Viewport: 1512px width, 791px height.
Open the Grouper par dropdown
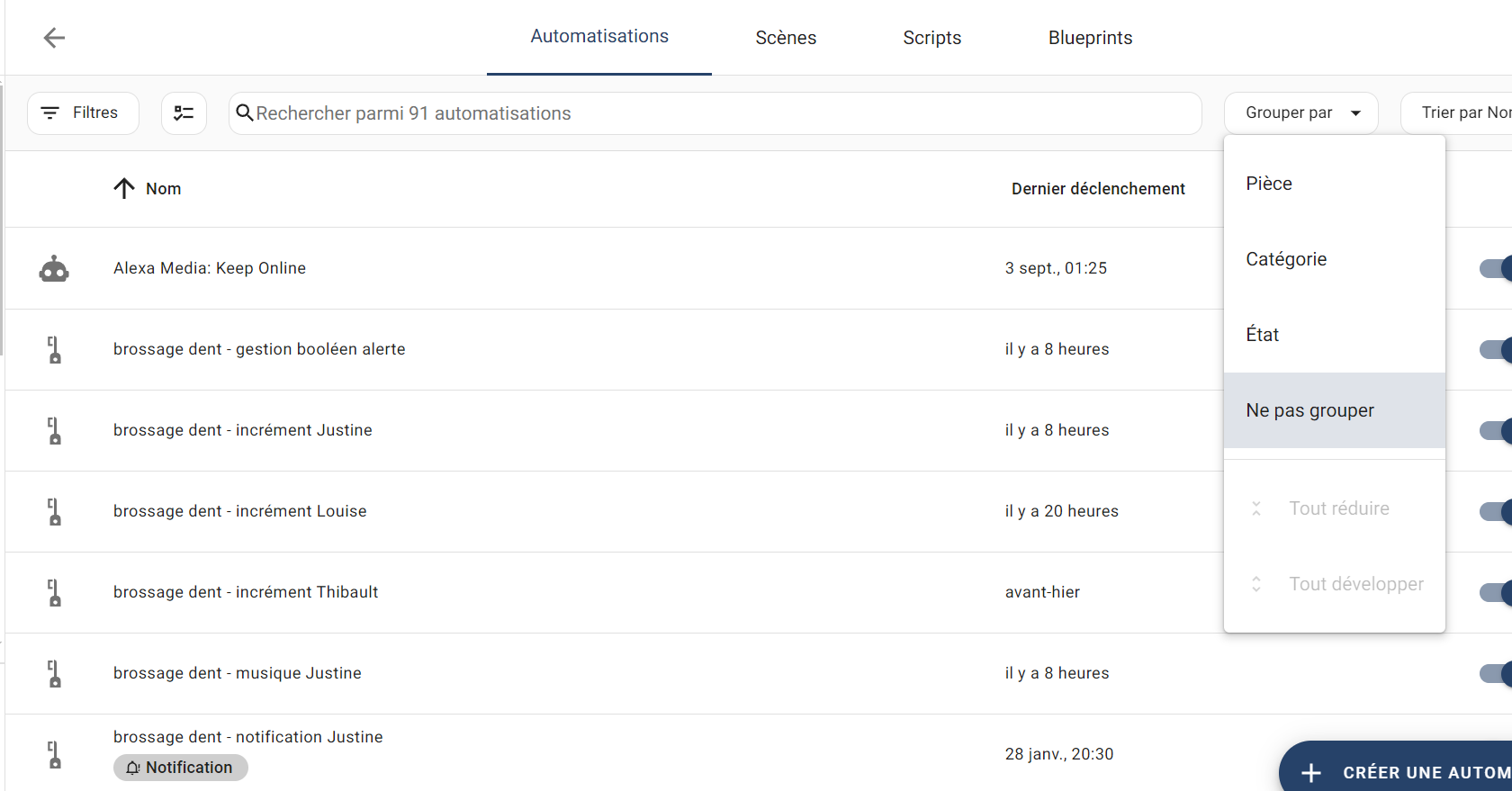point(1301,113)
